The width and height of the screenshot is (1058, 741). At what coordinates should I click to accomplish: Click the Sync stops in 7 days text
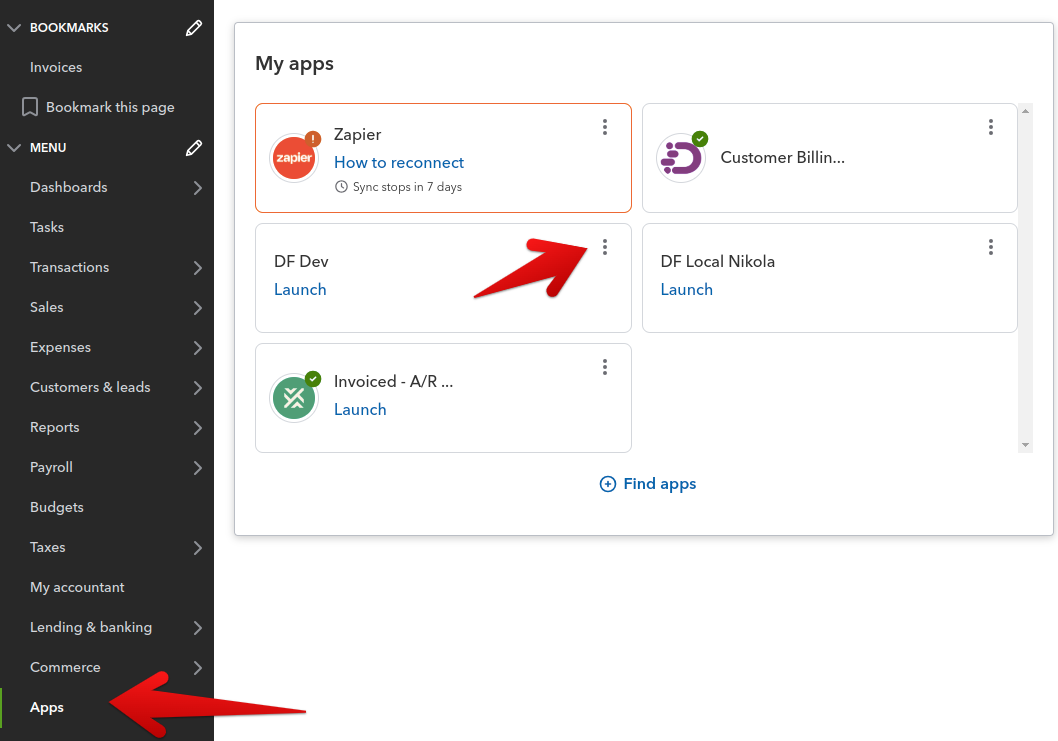(407, 187)
